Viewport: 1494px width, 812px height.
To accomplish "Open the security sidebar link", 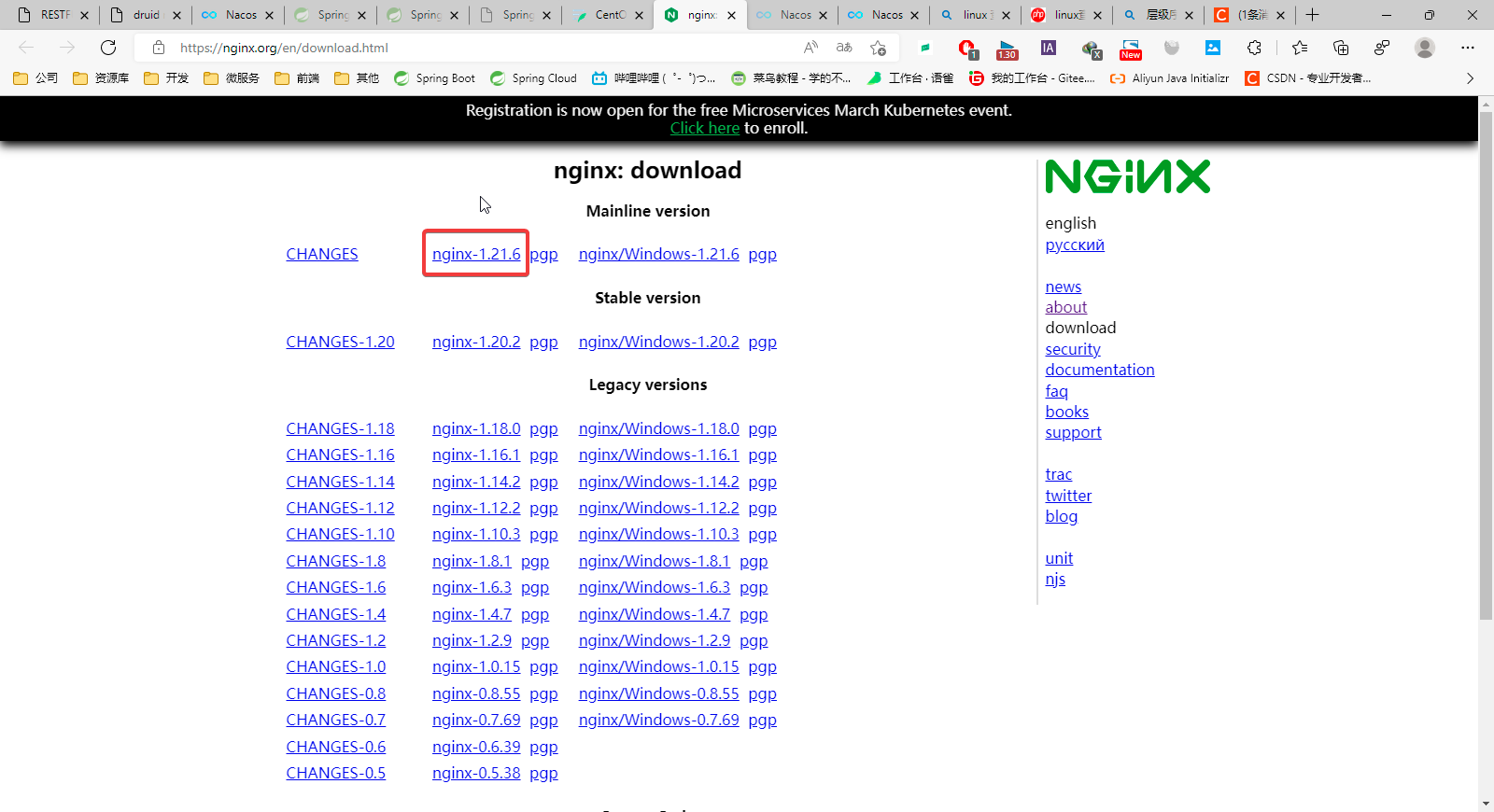I will click(1073, 349).
